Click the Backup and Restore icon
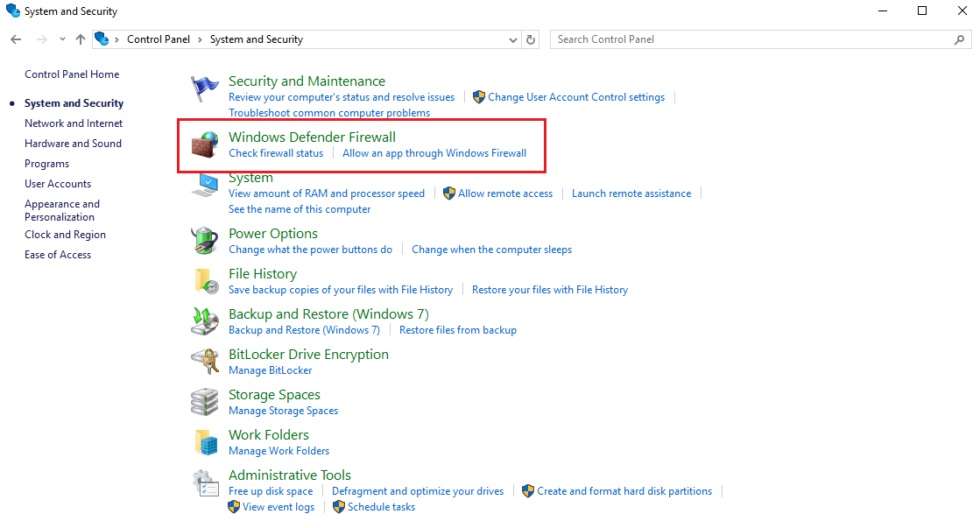 pyautogui.click(x=205, y=321)
